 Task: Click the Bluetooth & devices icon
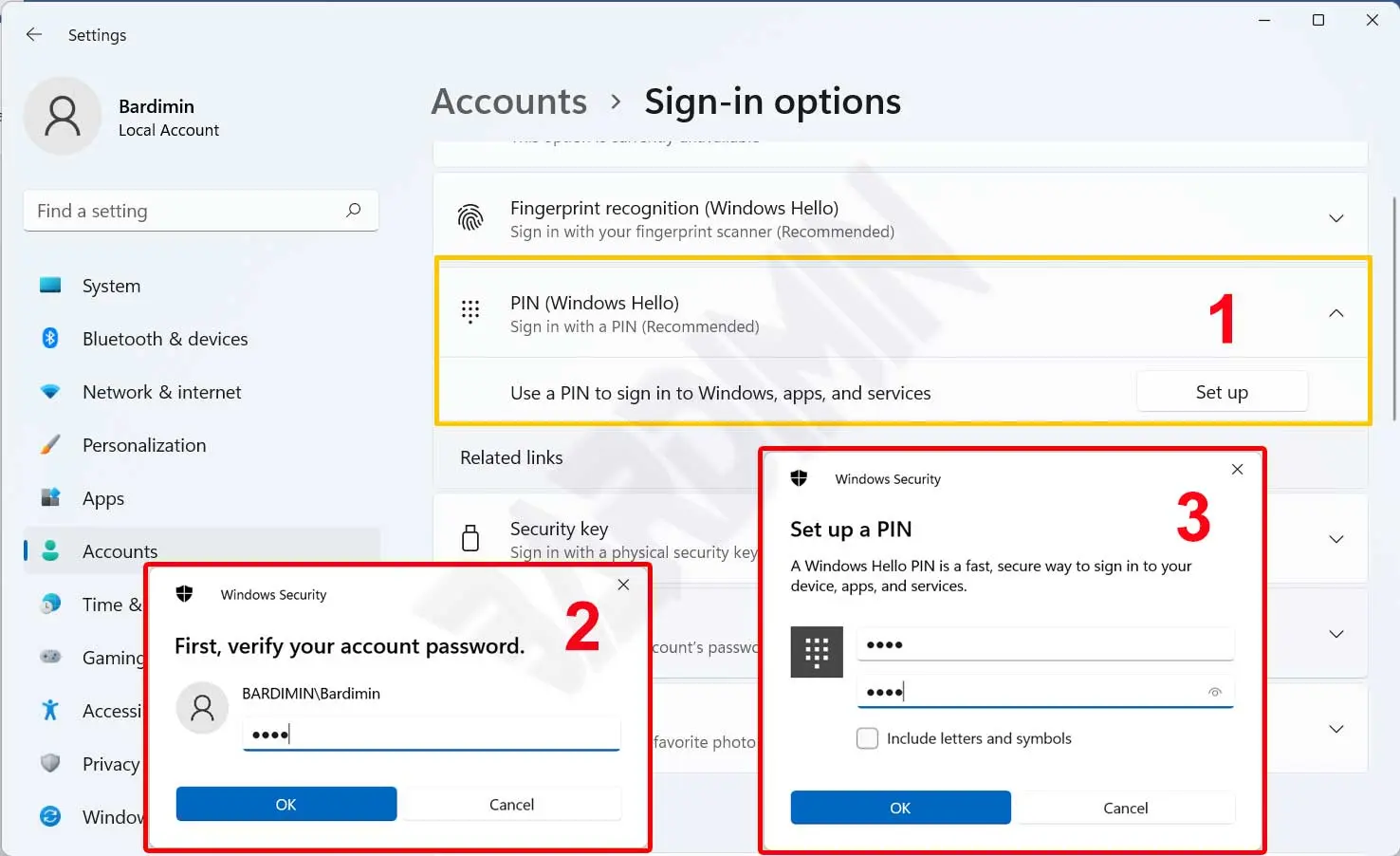click(50, 339)
